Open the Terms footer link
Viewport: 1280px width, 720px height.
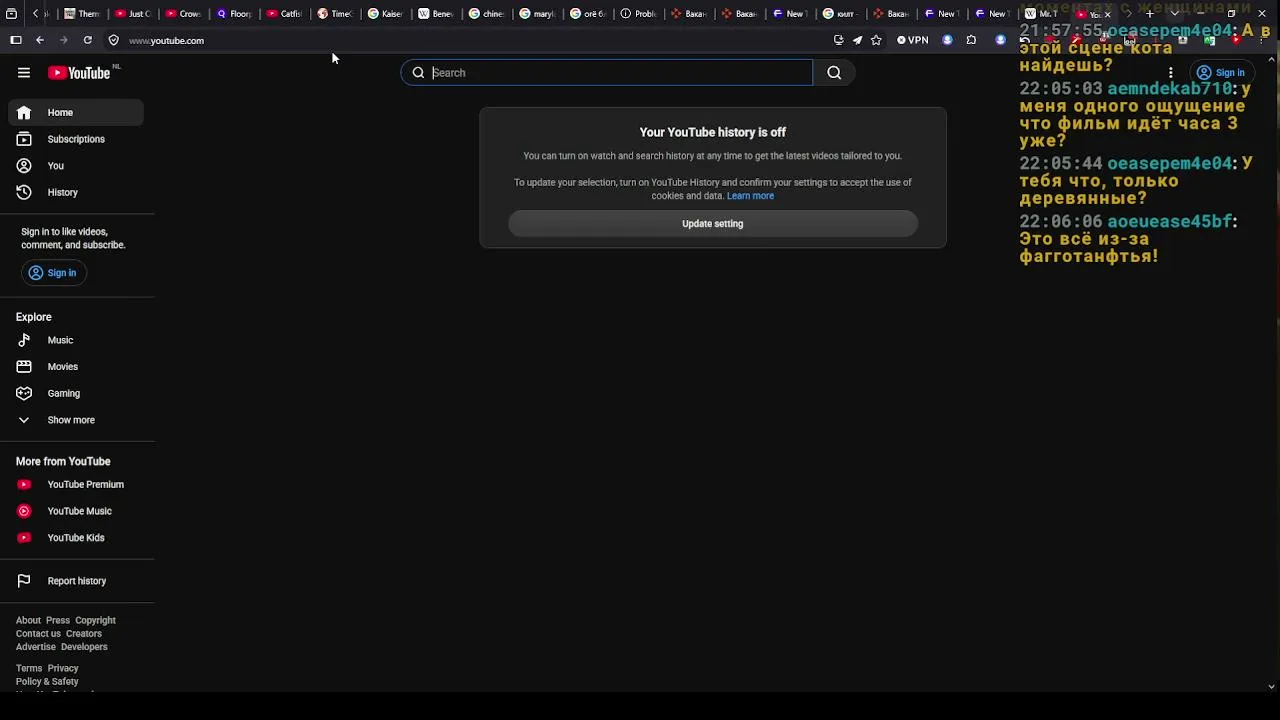(29, 669)
